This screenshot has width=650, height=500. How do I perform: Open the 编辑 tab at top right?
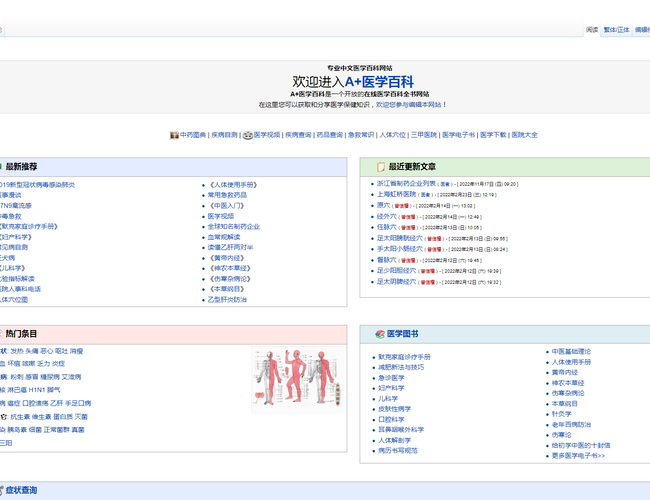pos(641,30)
